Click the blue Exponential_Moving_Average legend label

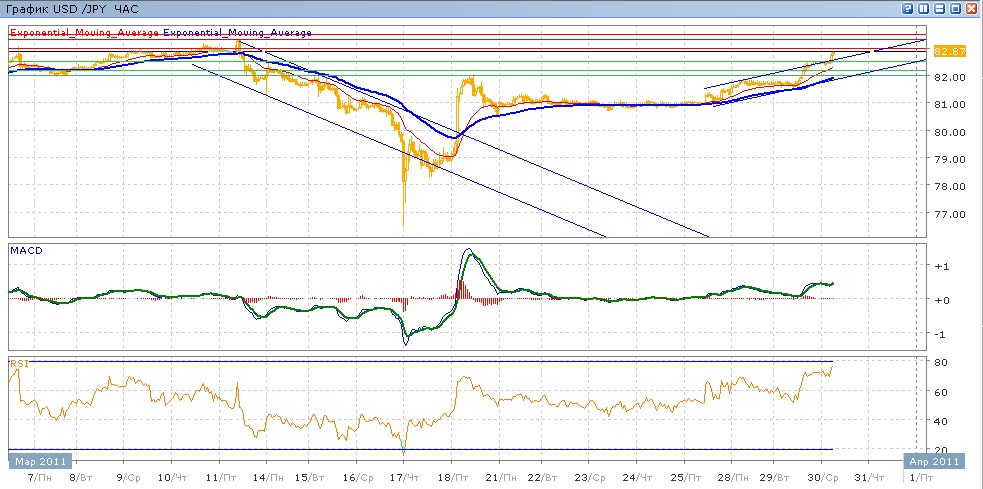coord(237,33)
